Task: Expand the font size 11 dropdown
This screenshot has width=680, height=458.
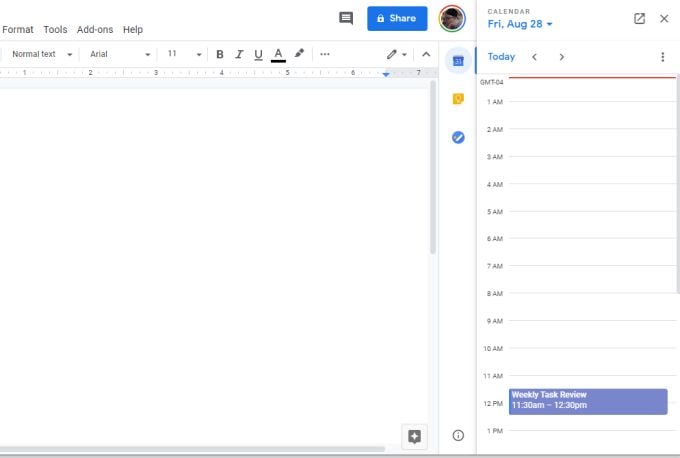Action: coord(184,54)
